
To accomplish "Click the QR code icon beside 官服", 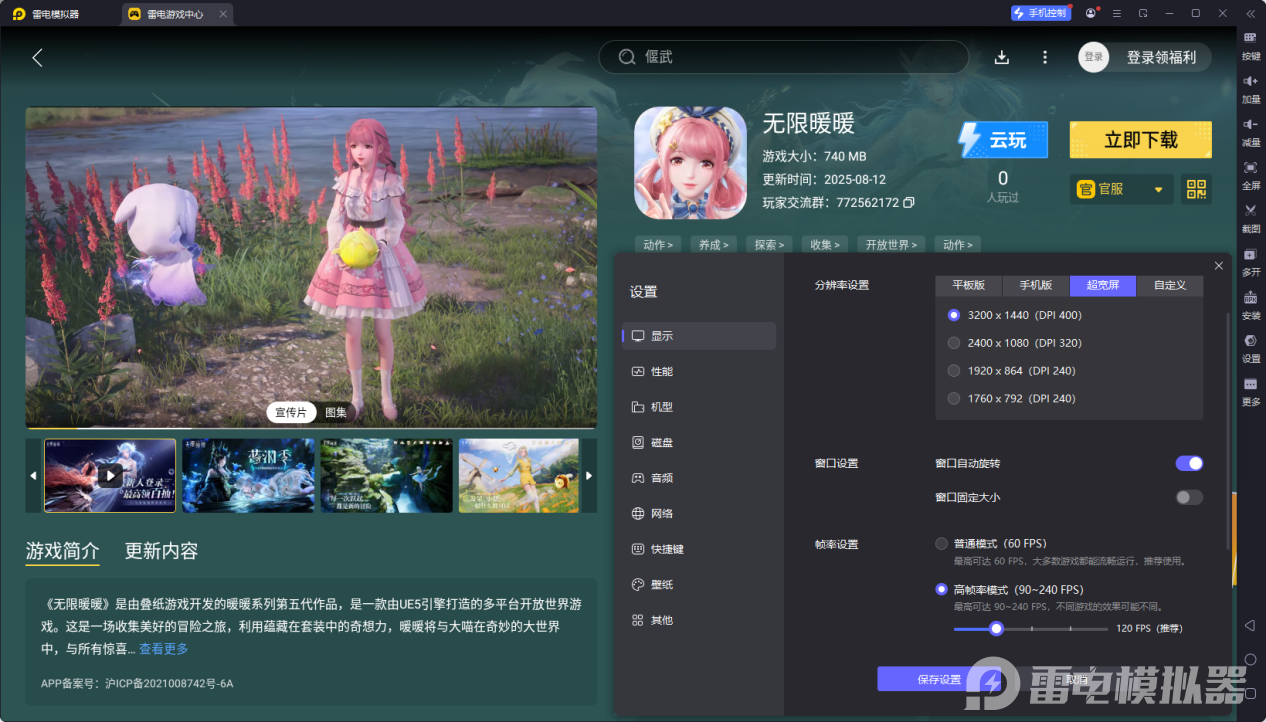I will (1196, 189).
